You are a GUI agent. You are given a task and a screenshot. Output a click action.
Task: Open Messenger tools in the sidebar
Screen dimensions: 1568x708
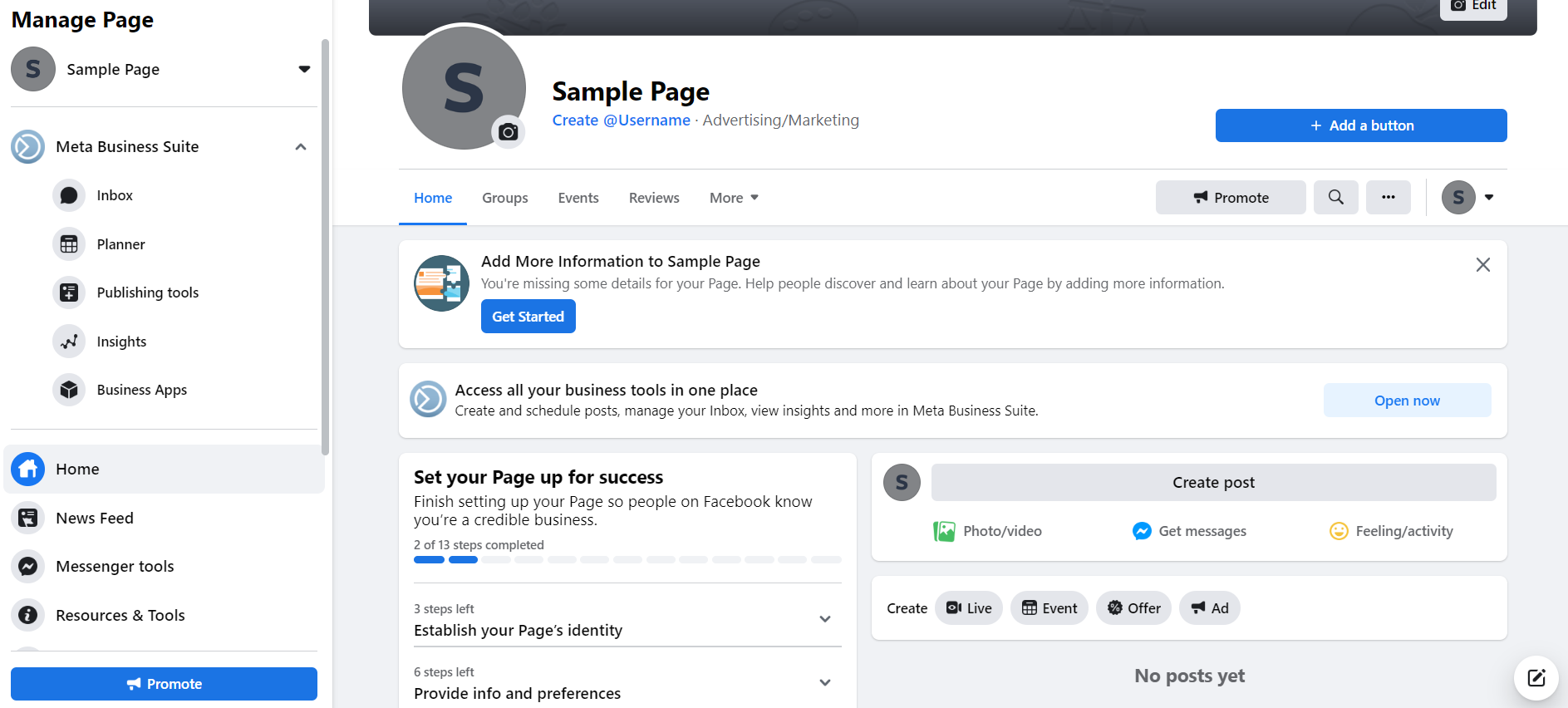pos(115,567)
